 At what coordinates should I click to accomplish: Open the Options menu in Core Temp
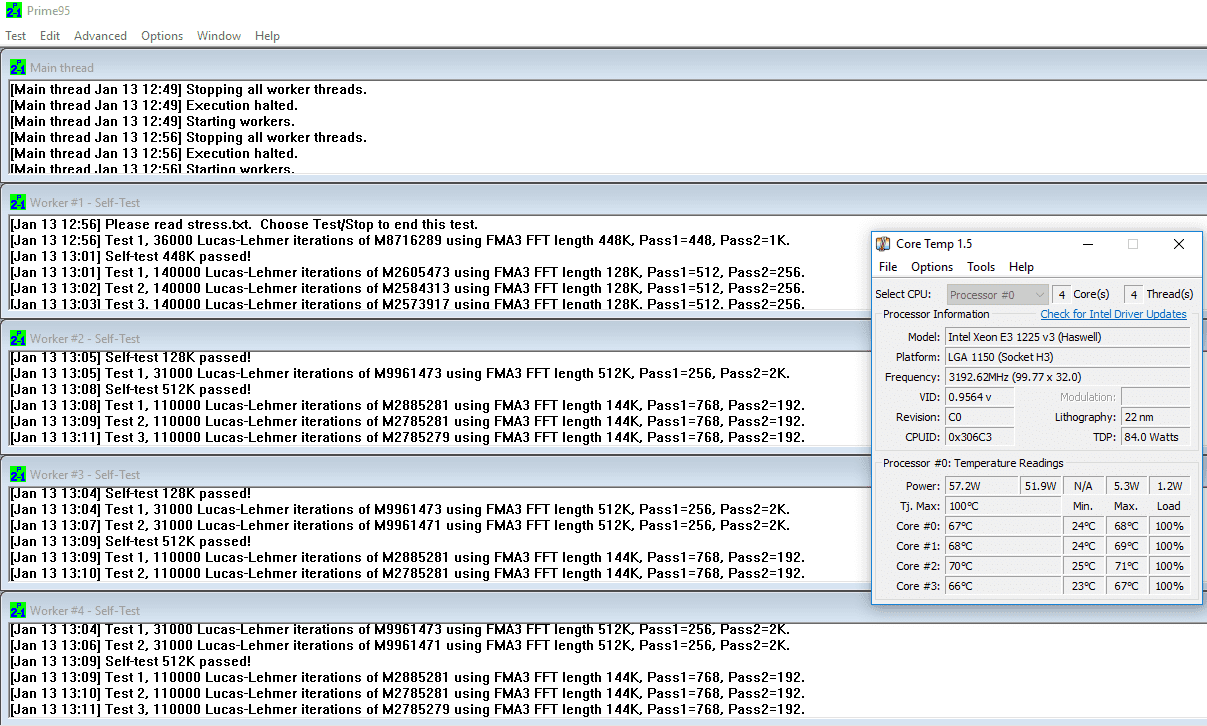[932, 267]
